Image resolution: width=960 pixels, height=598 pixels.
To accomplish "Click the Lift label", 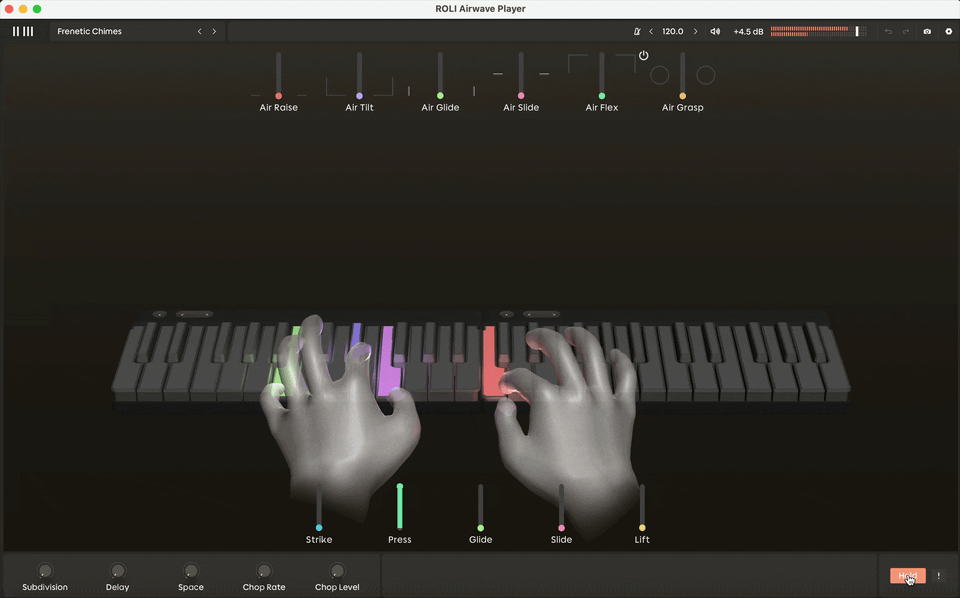I will click(x=642, y=540).
